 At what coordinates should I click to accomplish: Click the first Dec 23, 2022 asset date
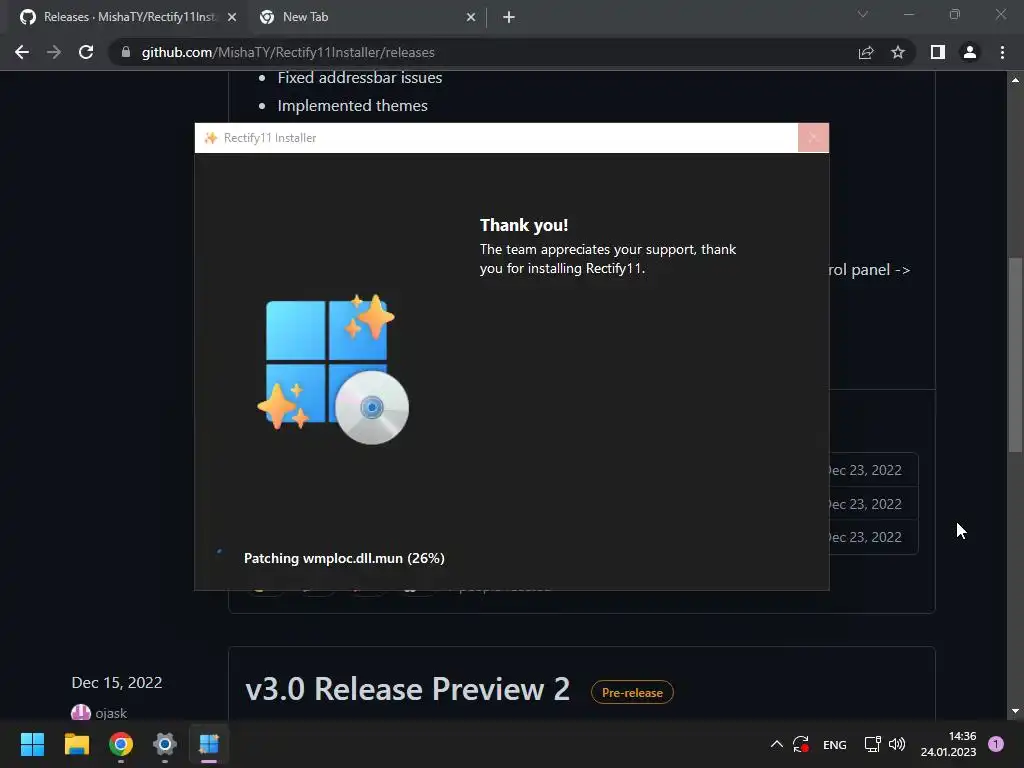pyautogui.click(x=865, y=470)
